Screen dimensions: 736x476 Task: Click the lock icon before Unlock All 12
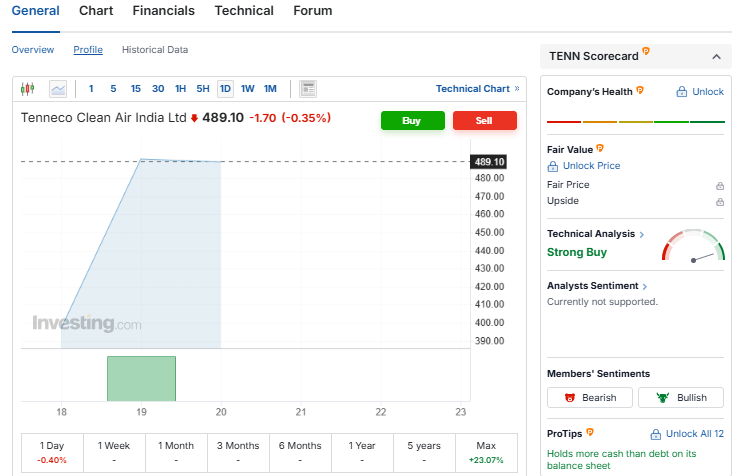point(656,434)
